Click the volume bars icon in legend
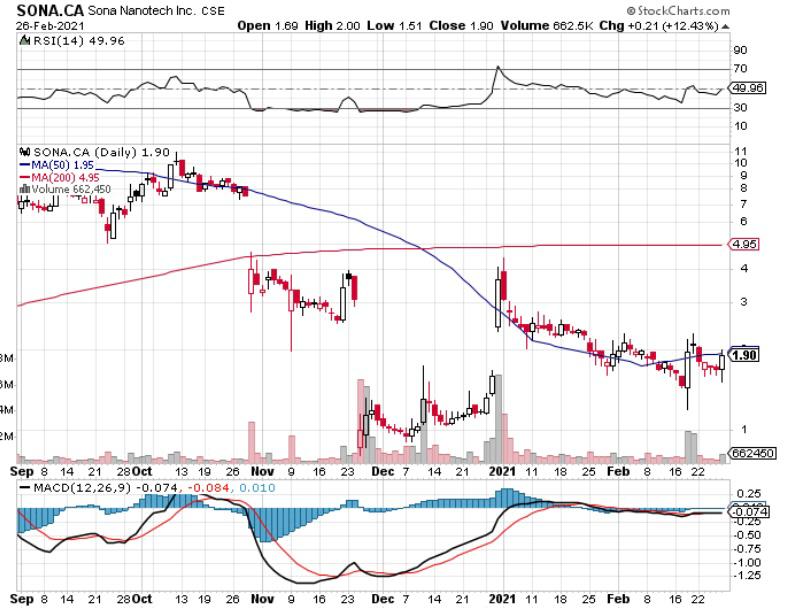This screenshot has height=612, width=794. click(x=24, y=189)
